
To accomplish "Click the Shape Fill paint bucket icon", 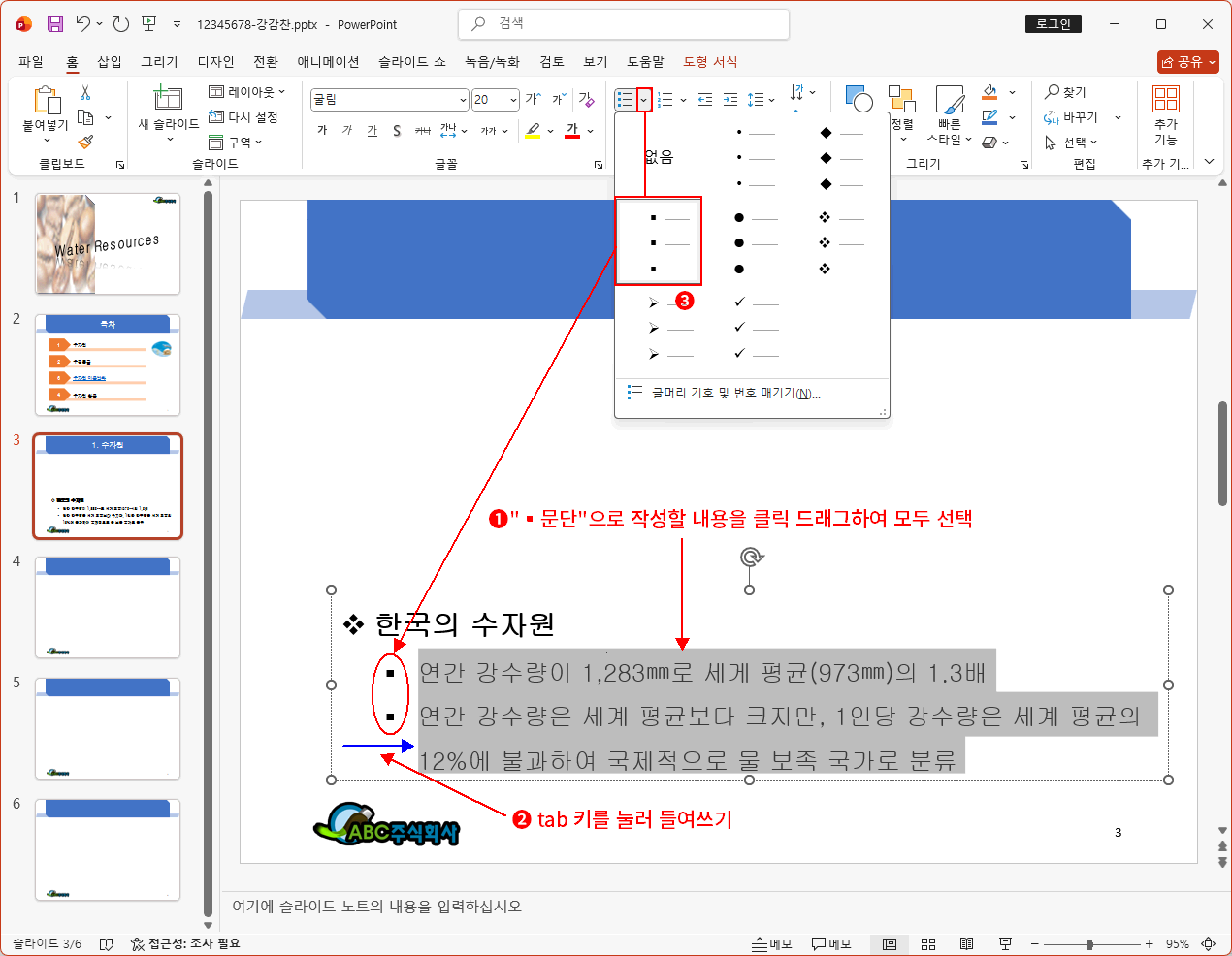I will (x=989, y=92).
